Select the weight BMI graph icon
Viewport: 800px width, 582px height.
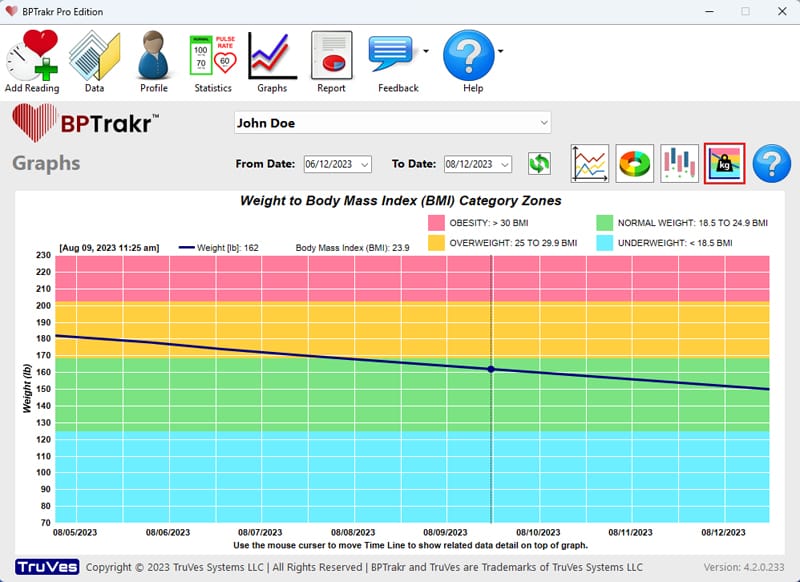pos(724,164)
